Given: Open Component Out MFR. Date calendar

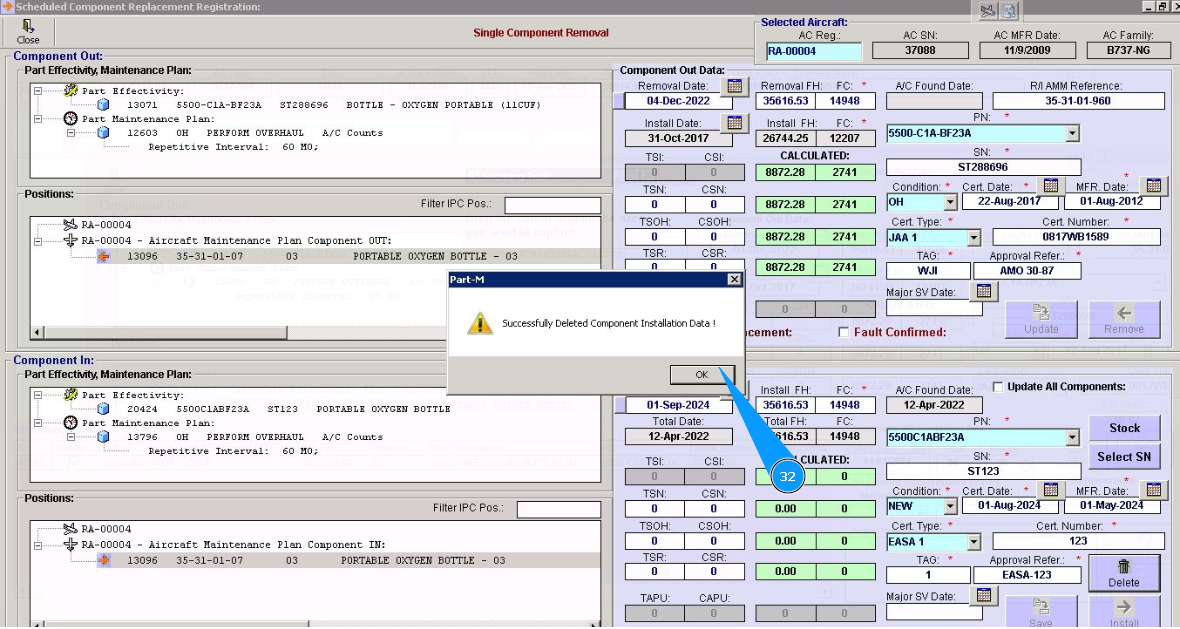Looking at the screenshot, I should pyautogui.click(x=1154, y=186).
